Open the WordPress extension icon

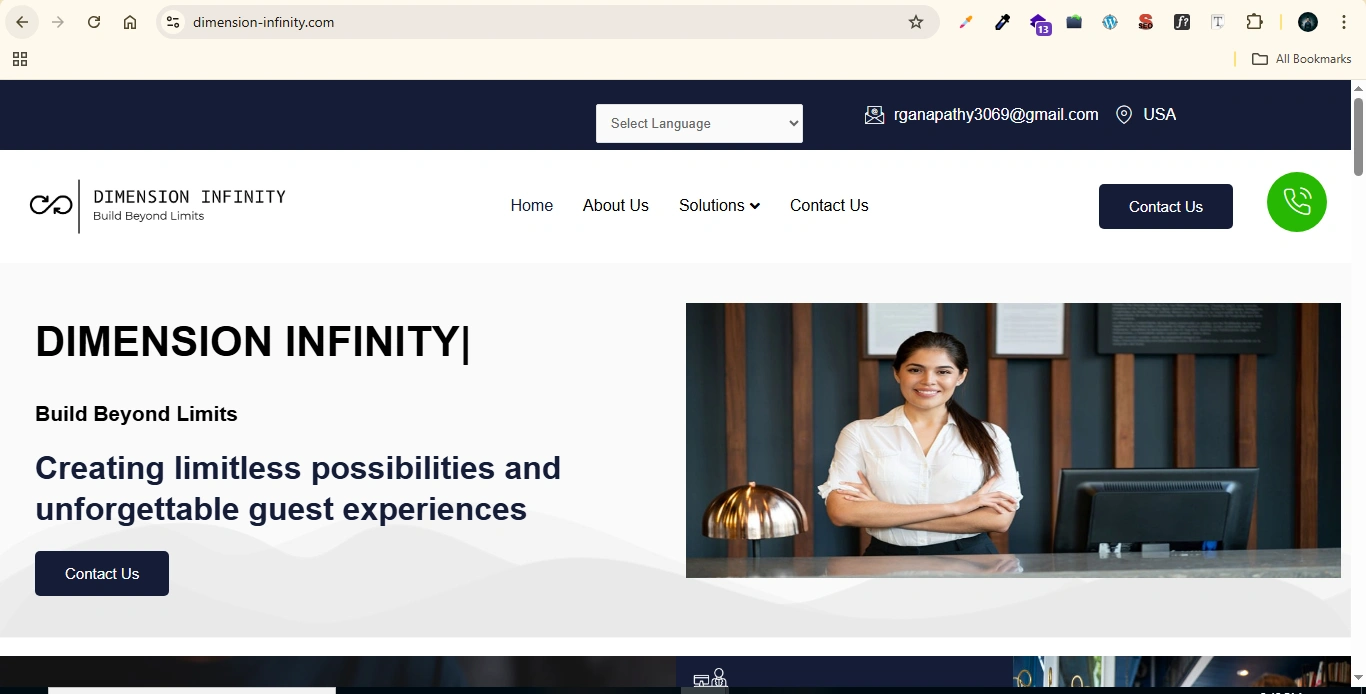click(1110, 22)
